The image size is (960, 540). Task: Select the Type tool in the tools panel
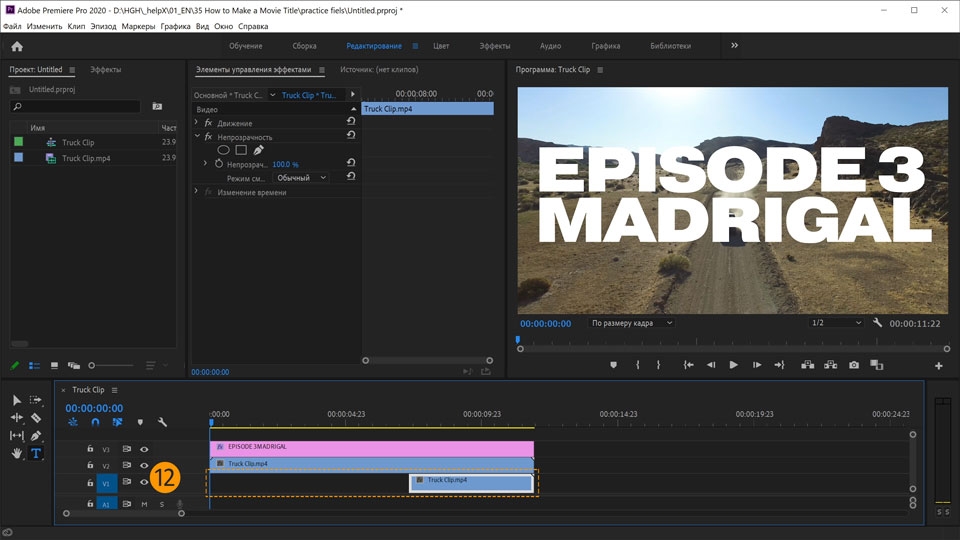pyautogui.click(x=36, y=454)
